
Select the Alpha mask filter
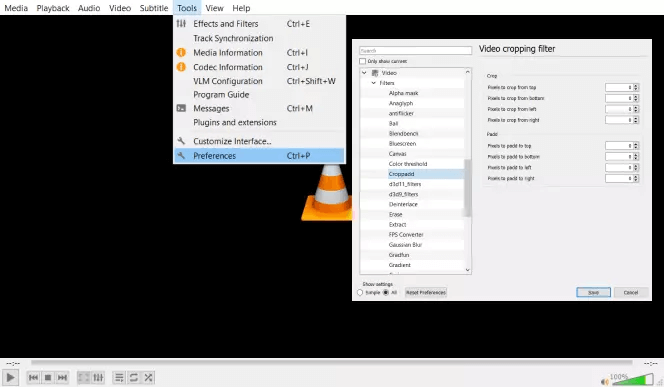pos(403,93)
